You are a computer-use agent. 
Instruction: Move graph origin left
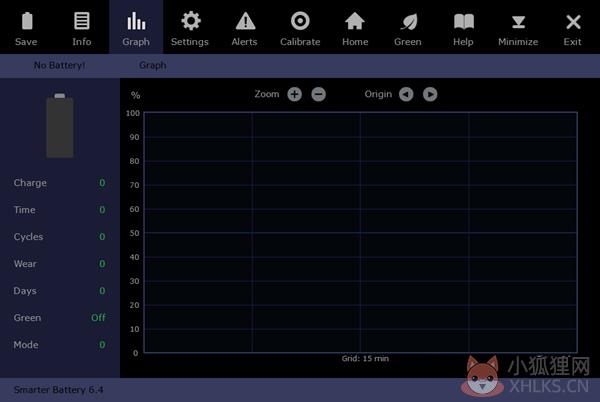[x=406, y=94]
